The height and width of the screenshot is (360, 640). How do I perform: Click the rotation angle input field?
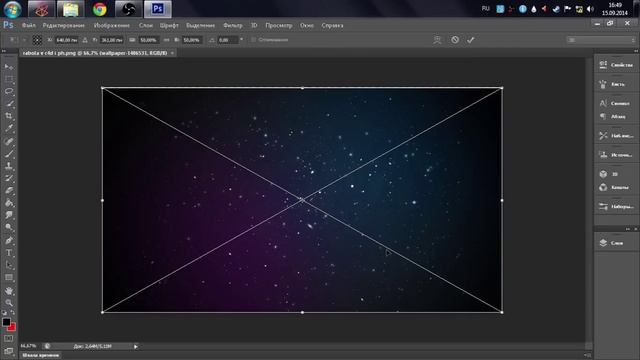click(227, 40)
